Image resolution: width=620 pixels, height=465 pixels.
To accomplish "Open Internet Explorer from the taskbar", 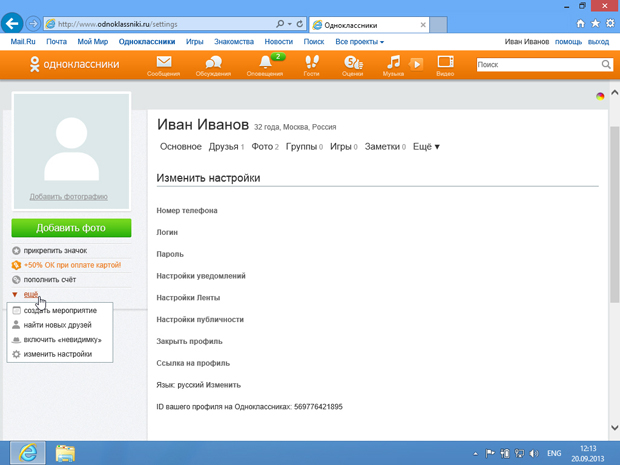I will pos(28,453).
